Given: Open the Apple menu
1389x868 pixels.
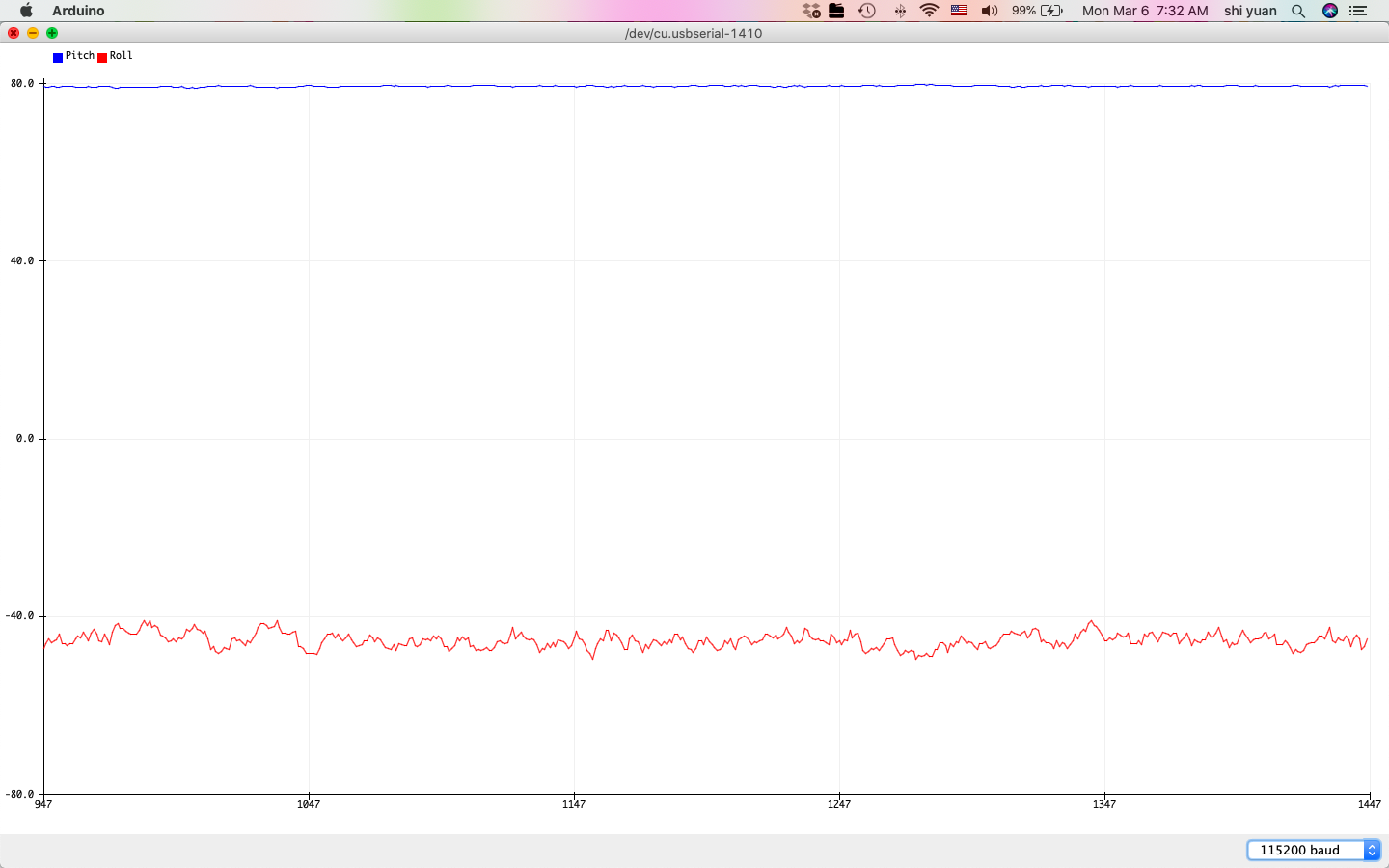Looking at the screenshot, I should (x=26, y=11).
